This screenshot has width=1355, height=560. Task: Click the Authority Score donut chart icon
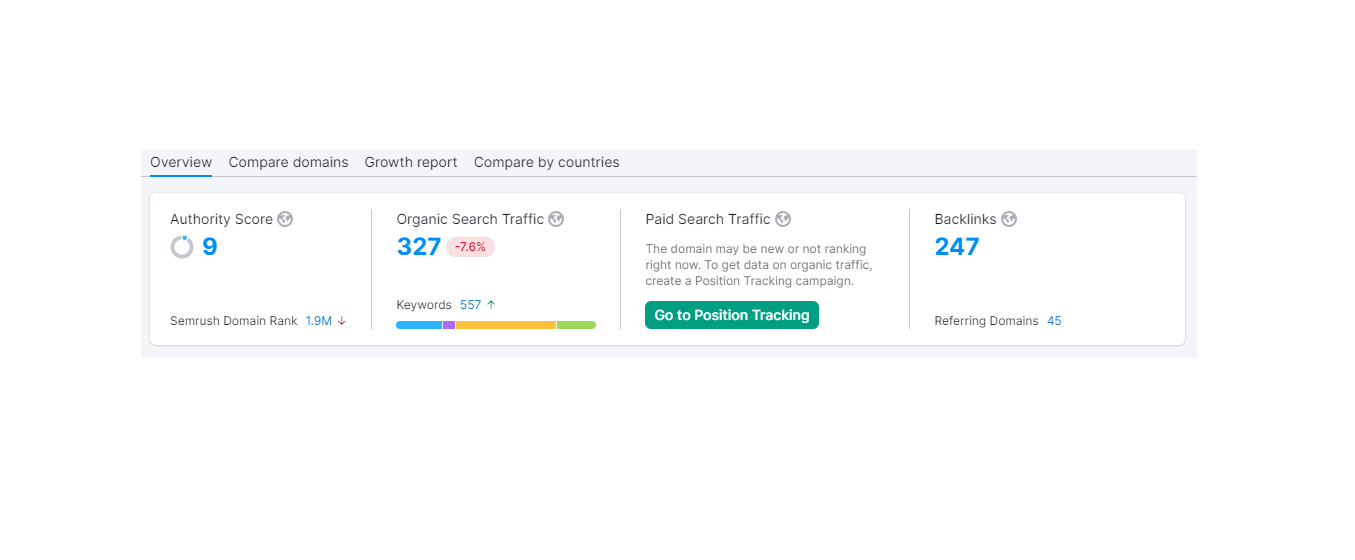point(182,247)
